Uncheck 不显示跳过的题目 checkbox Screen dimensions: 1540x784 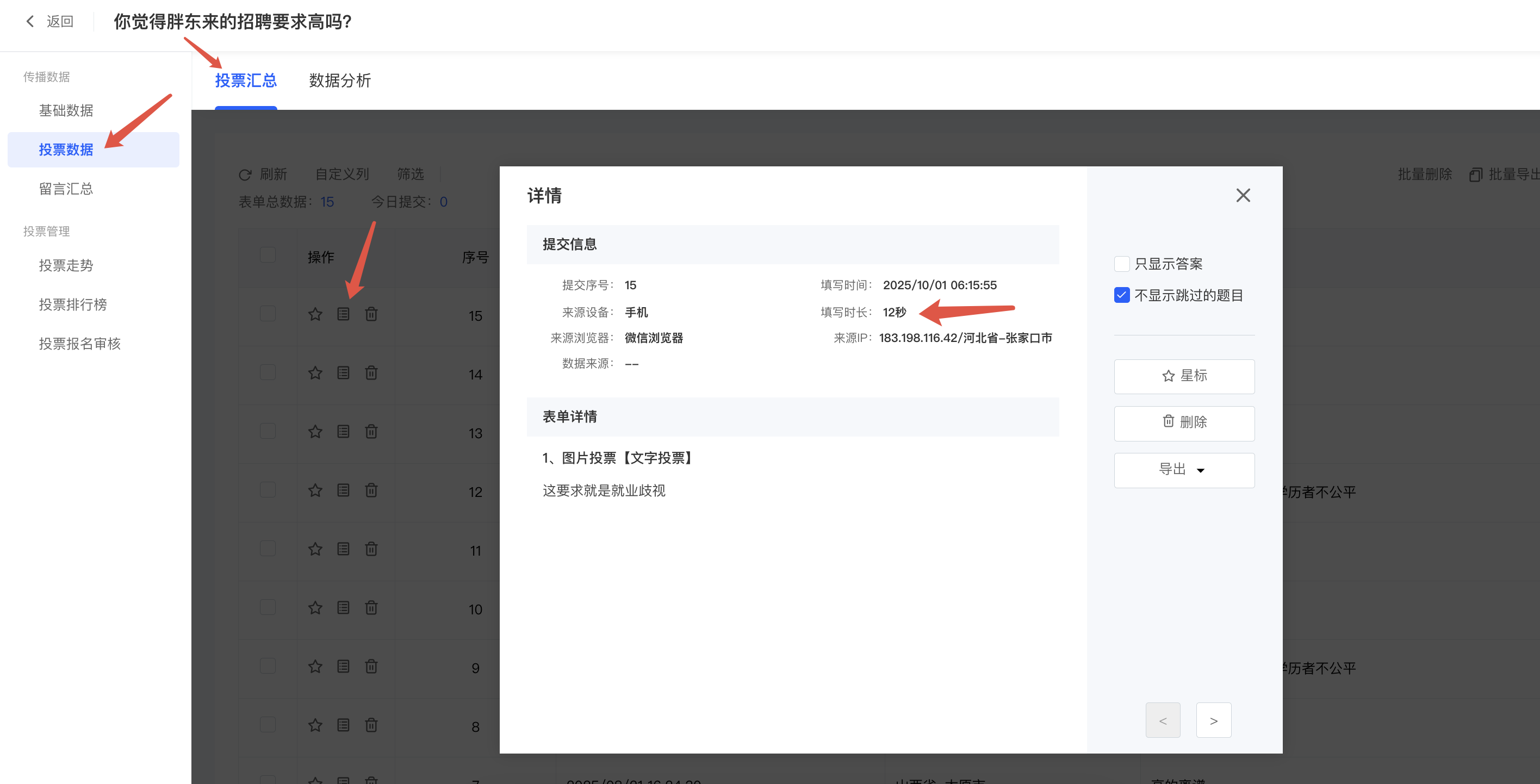tap(1121, 295)
